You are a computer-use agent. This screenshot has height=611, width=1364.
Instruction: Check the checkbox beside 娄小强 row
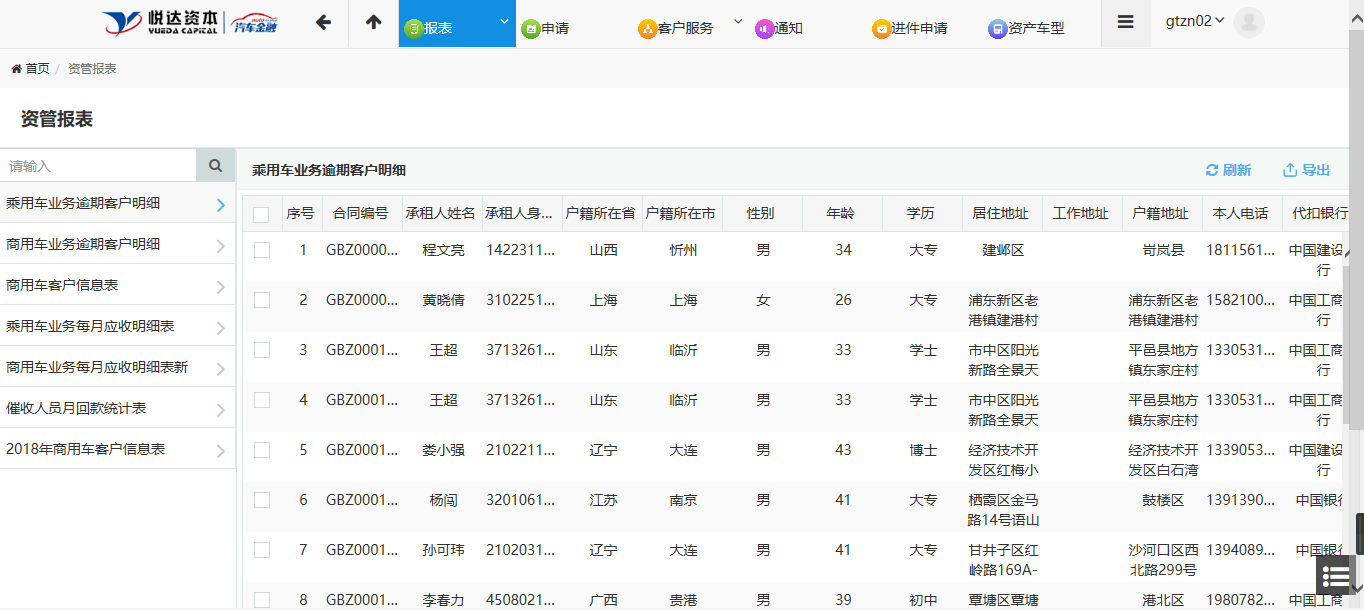pos(262,450)
